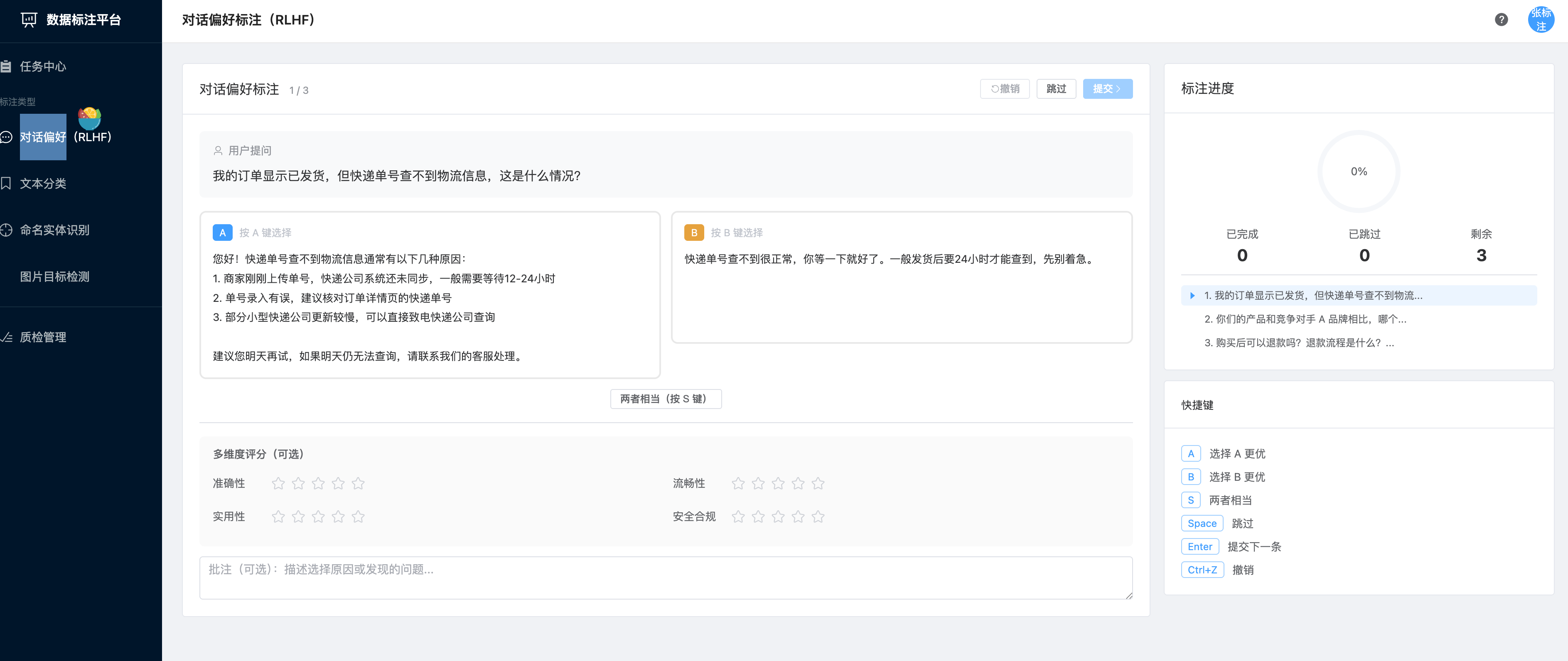
Task: Open the 张标注 user avatar
Action: tap(1541, 20)
